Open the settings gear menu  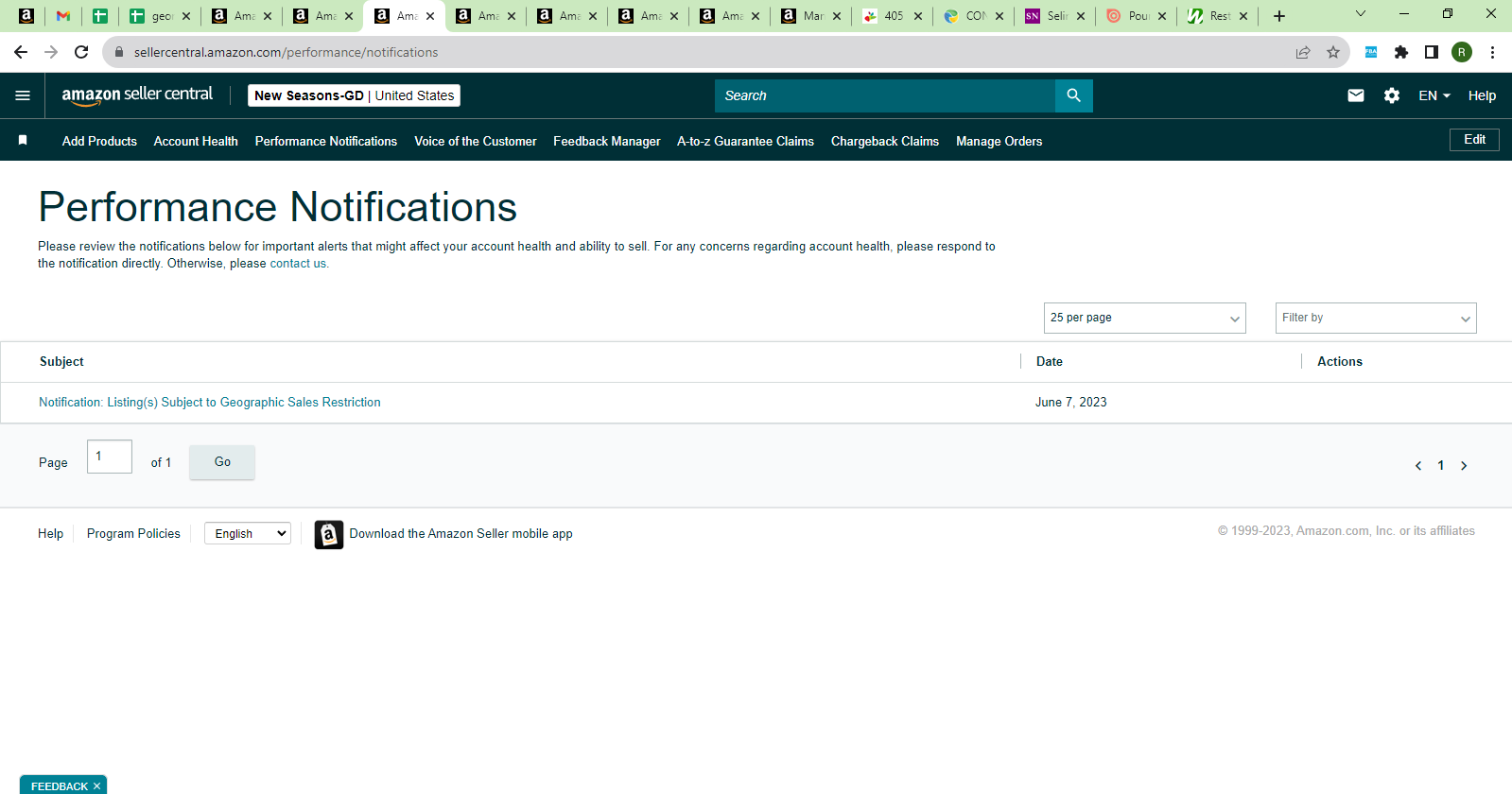[1392, 95]
